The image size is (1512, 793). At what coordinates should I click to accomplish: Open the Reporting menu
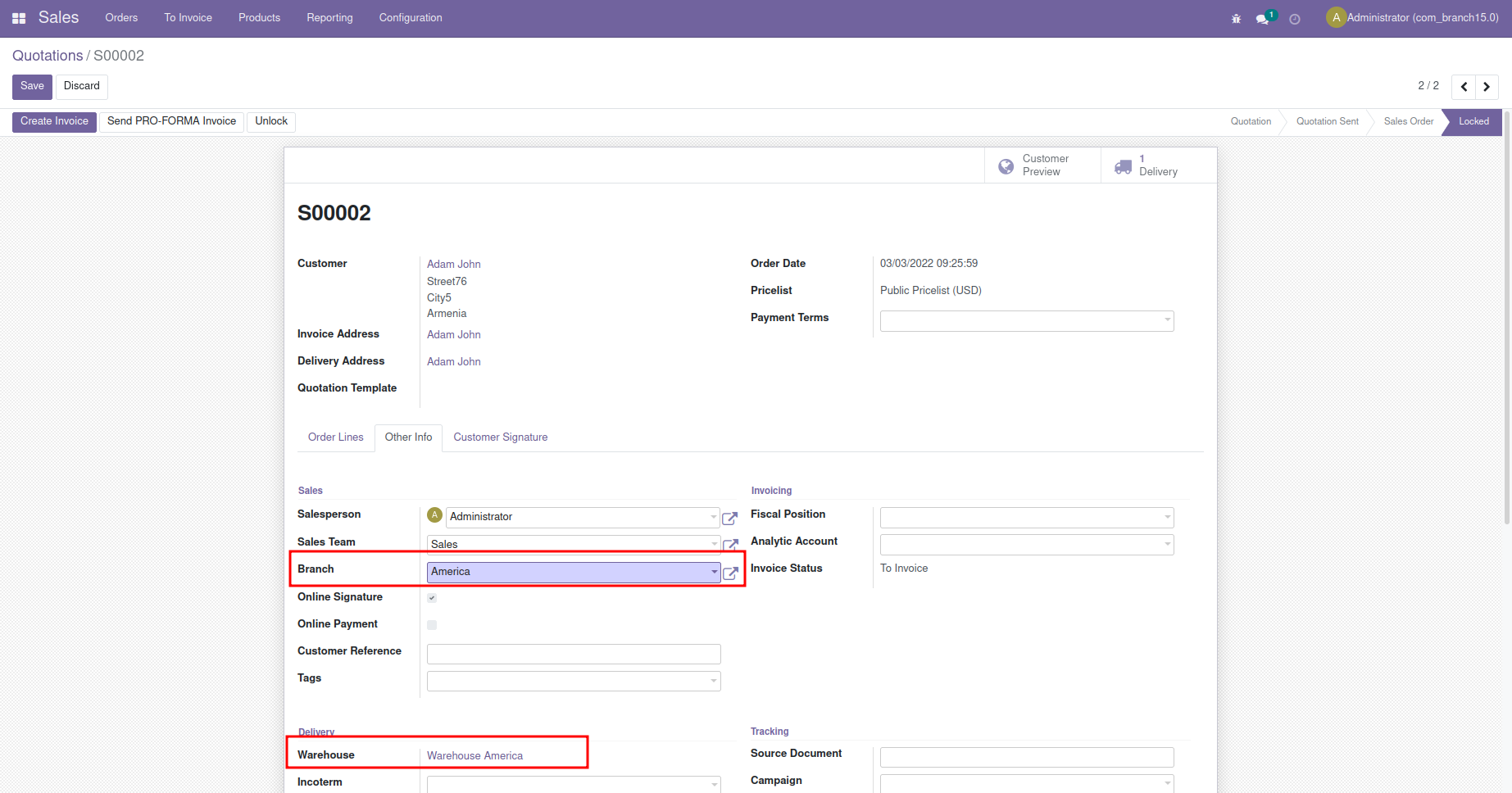tap(329, 18)
